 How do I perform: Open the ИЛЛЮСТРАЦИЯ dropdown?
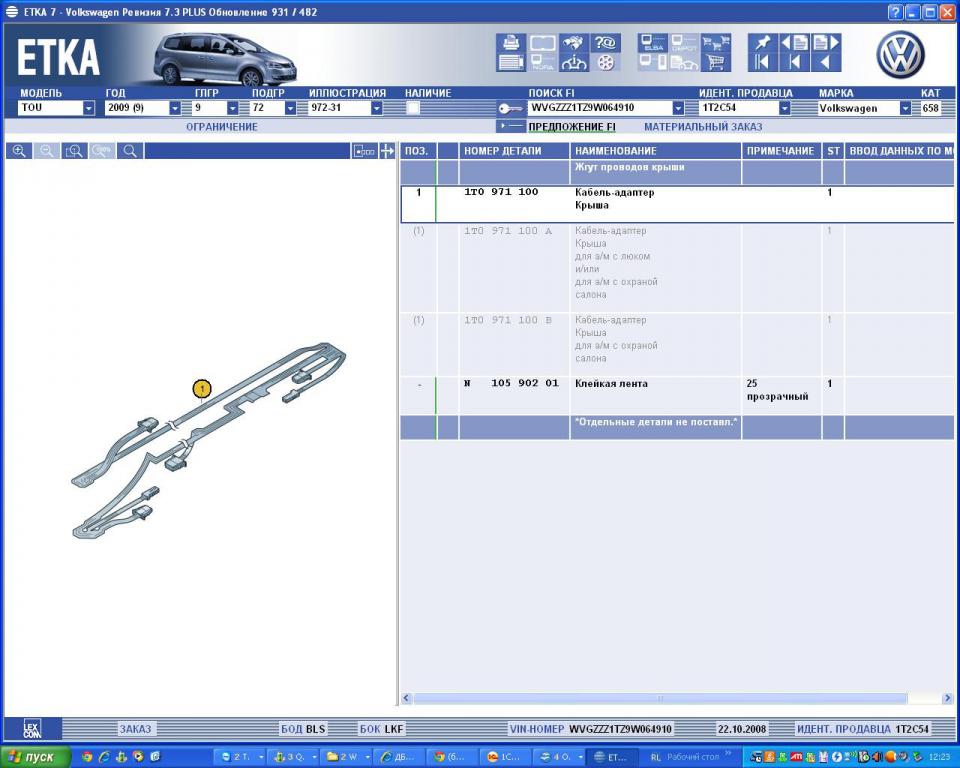click(x=377, y=108)
